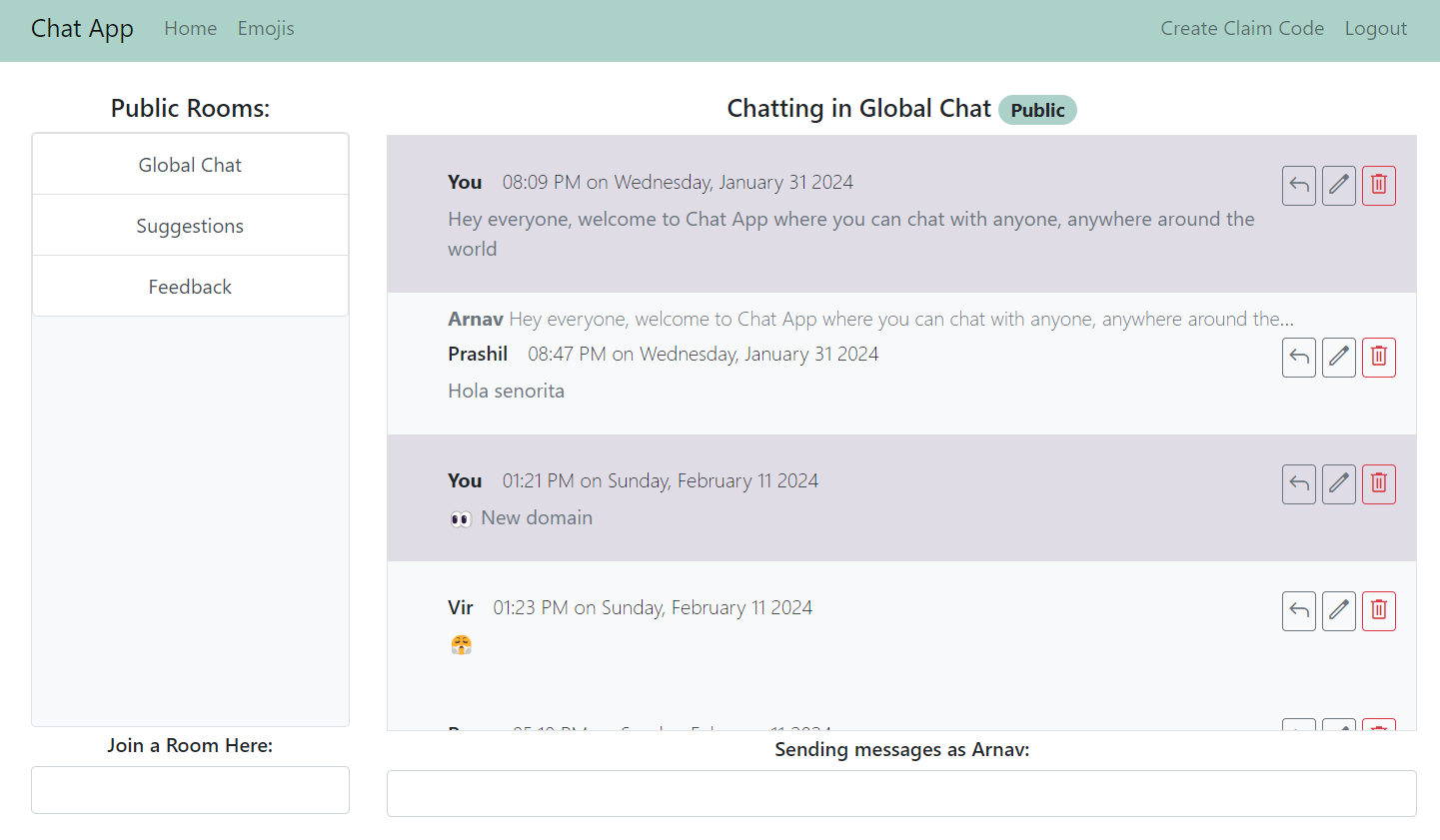Reply to your January 31 welcome message
The image size is (1440, 840).
tap(1298, 185)
